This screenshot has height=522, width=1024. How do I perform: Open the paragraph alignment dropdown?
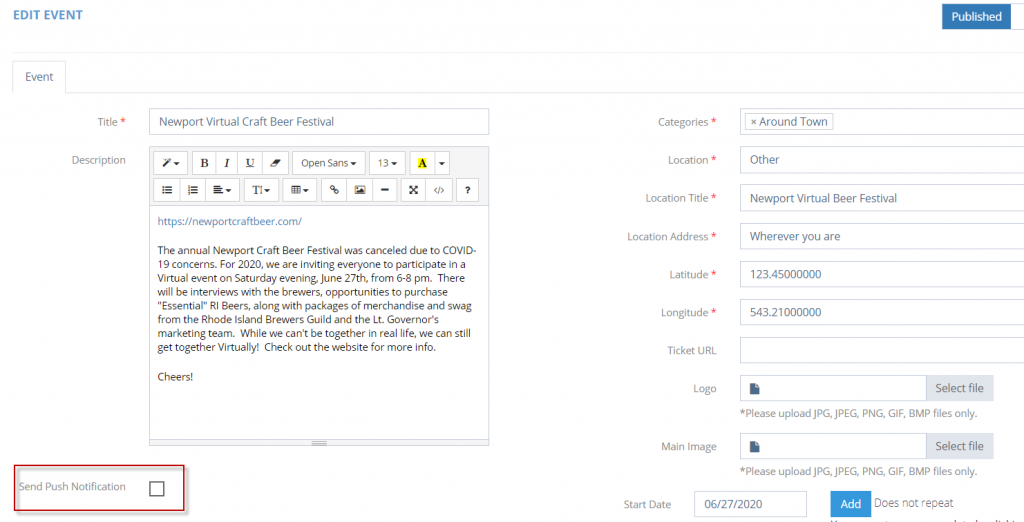tap(222, 189)
